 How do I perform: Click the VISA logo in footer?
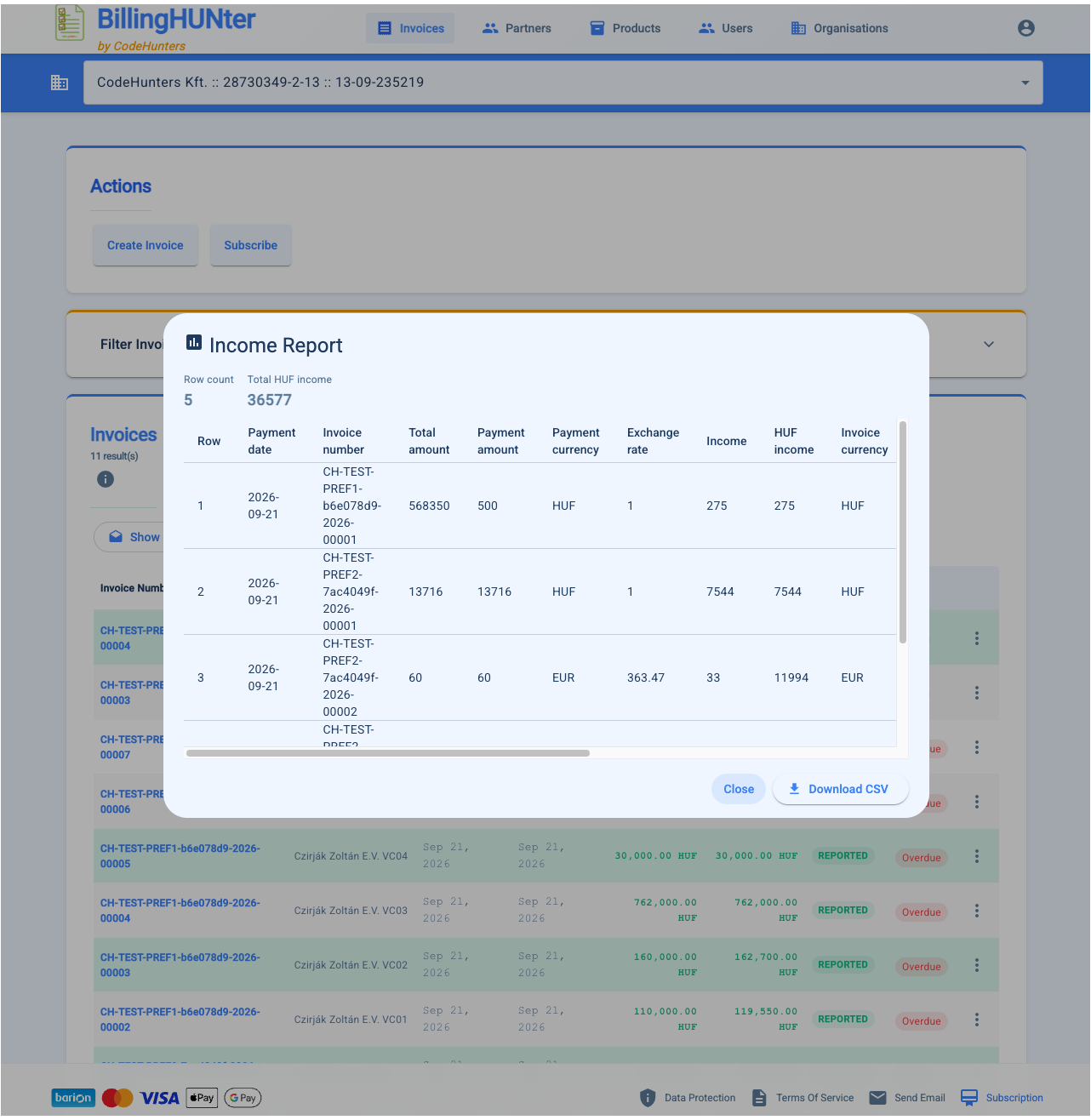160,1098
